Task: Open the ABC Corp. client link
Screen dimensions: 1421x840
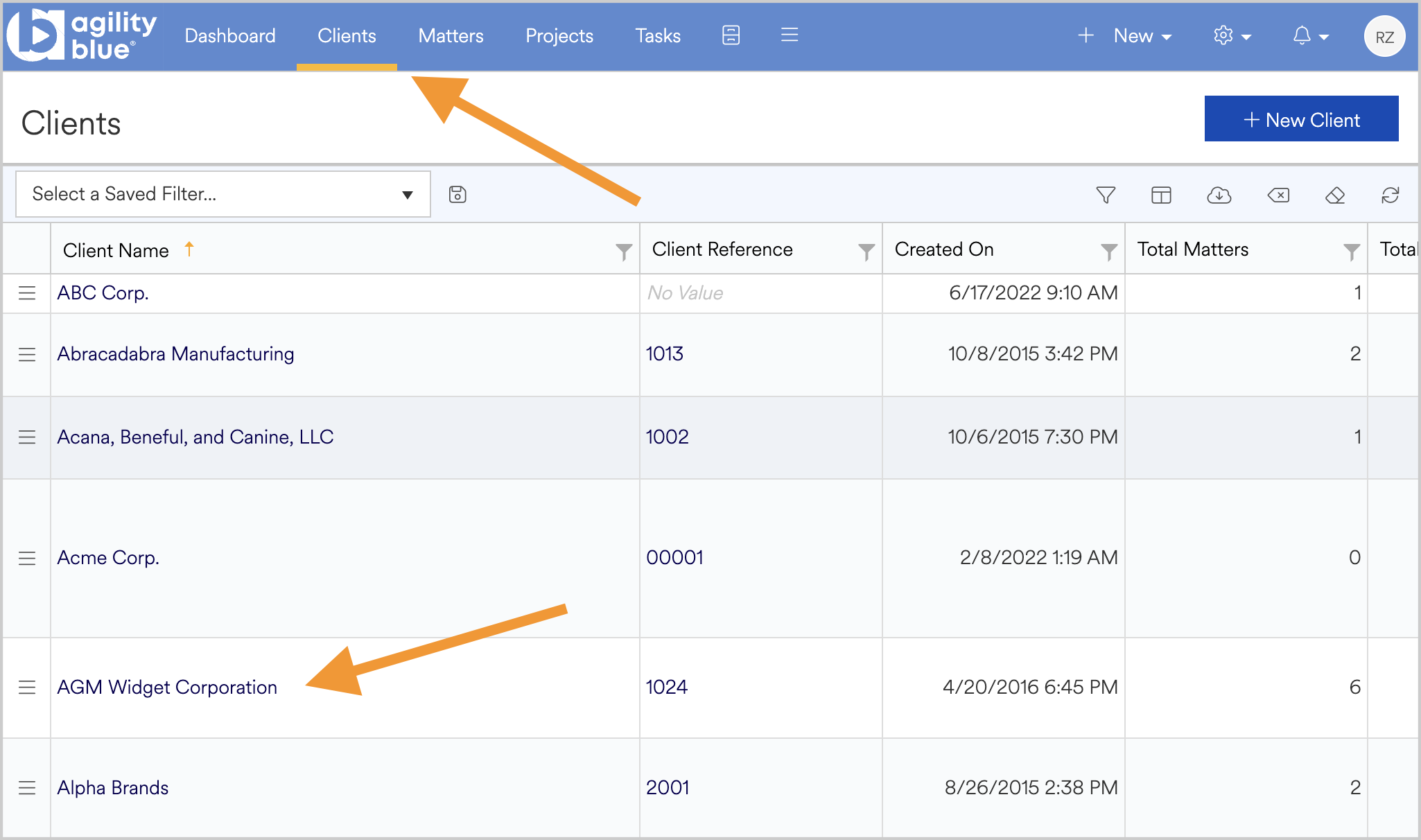Action: pos(103,293)
